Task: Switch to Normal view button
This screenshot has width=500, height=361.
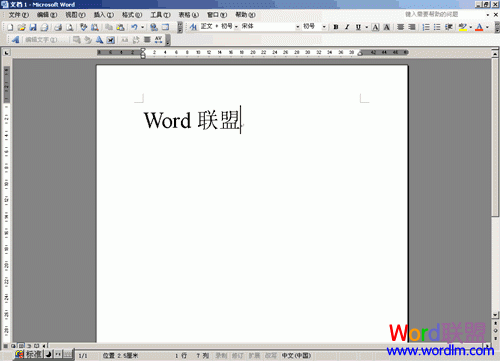Action: coord(6,346)
